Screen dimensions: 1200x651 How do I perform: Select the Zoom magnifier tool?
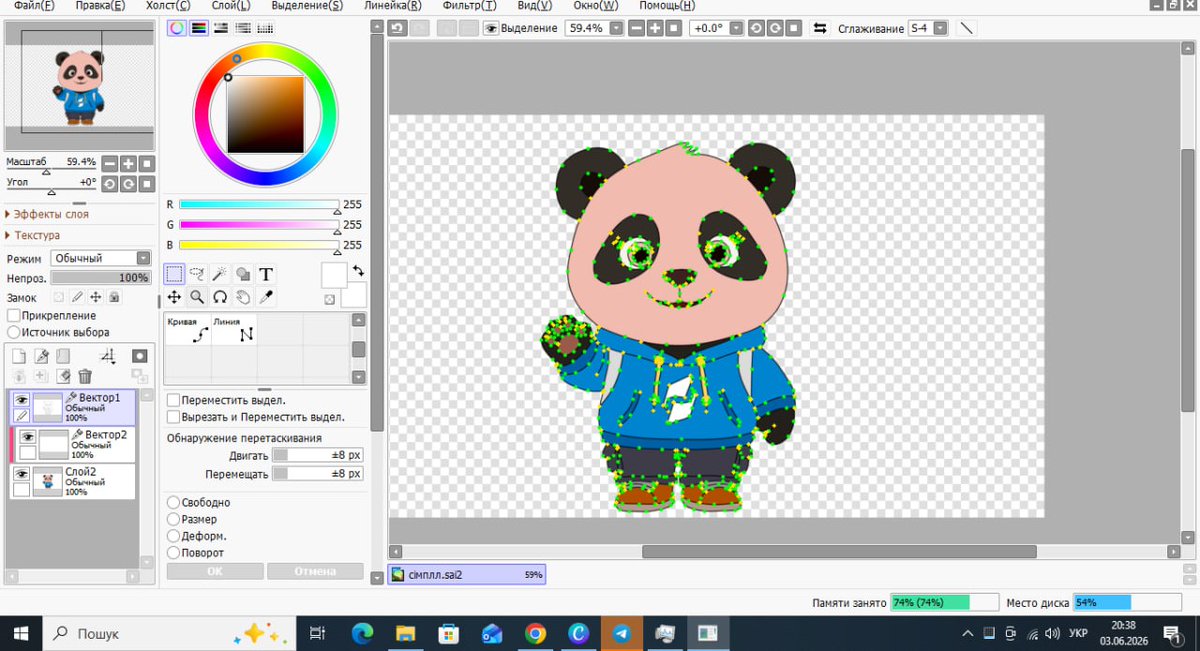(197, 297)
